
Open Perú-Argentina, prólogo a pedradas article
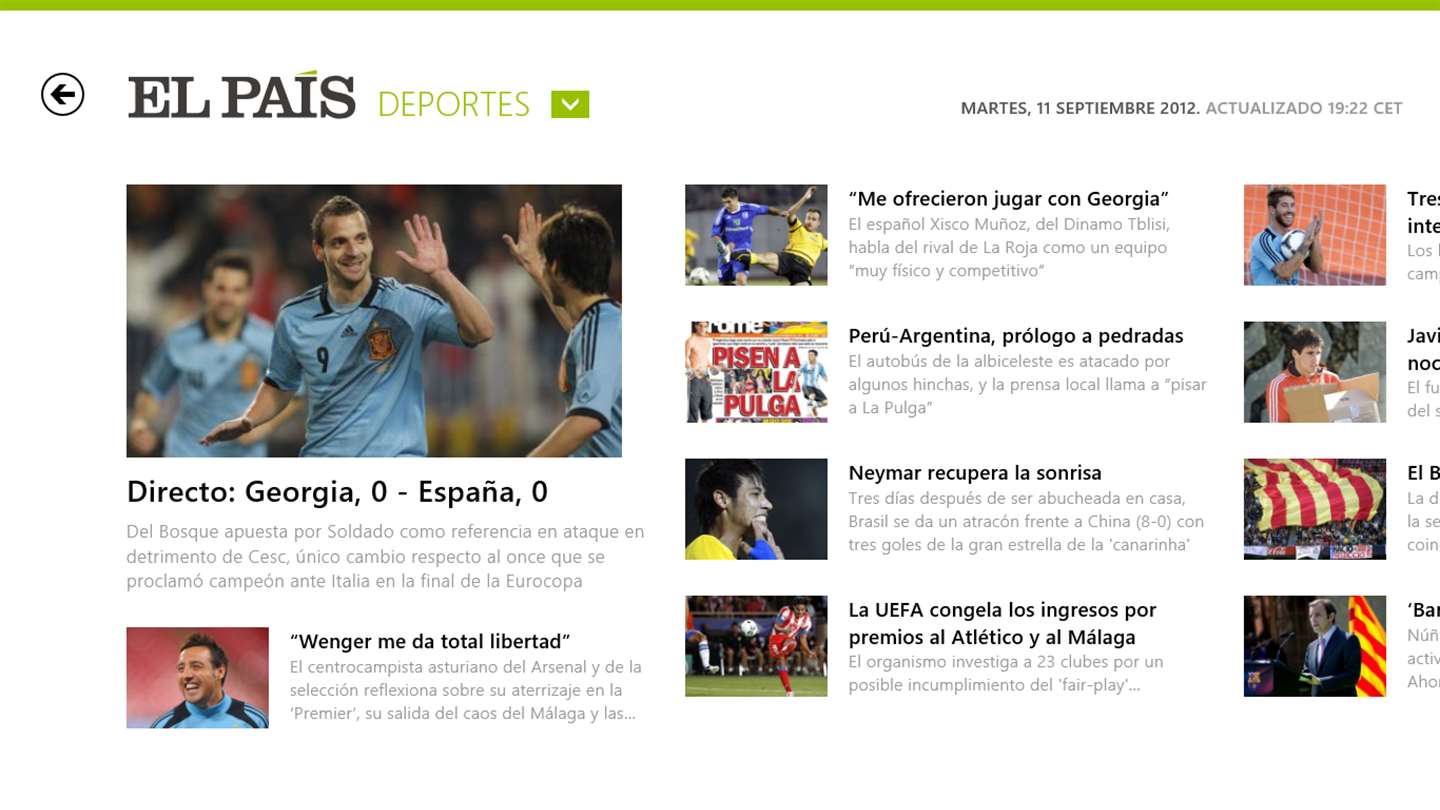[1016, 336]
